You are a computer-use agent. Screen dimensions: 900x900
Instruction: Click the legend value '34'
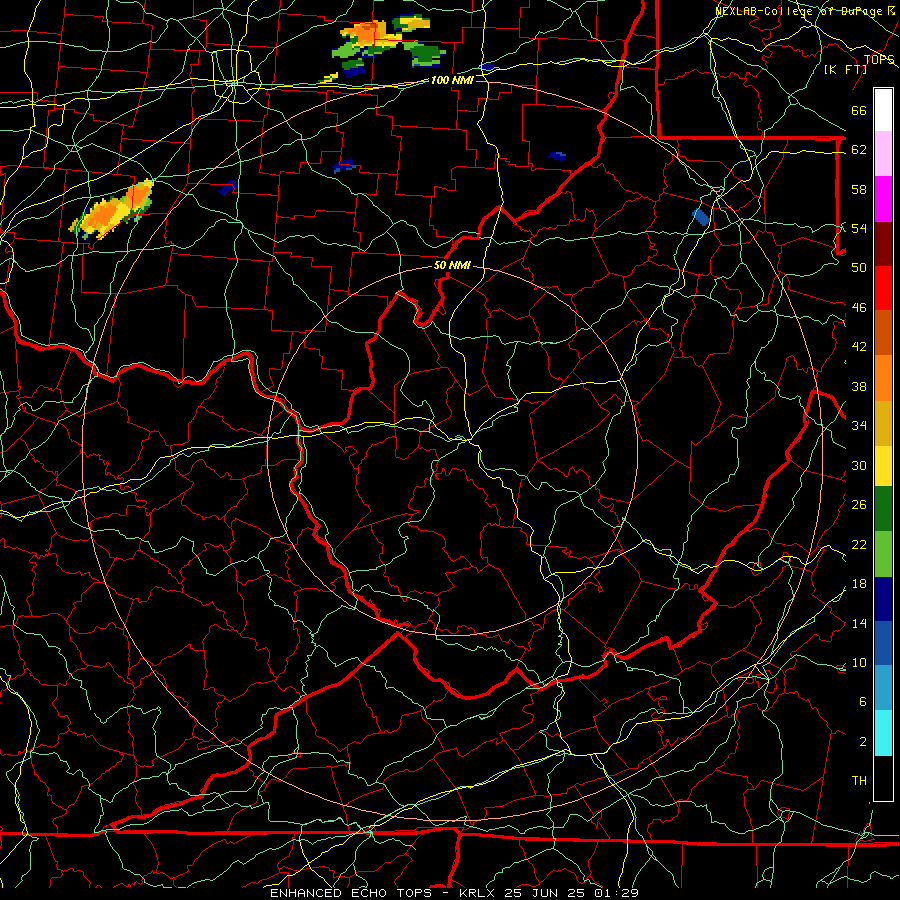point(859,425)
